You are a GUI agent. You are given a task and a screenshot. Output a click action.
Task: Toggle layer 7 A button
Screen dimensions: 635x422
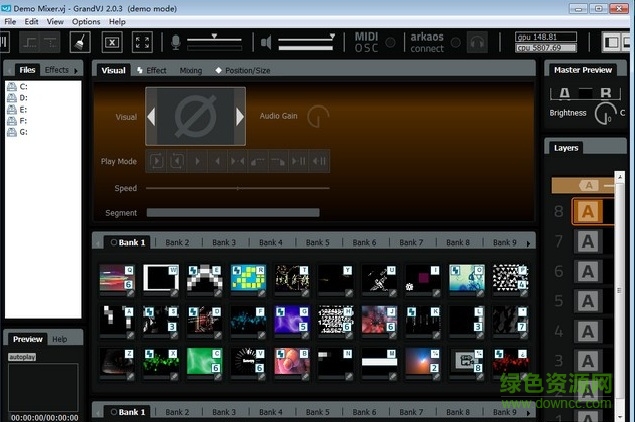(x=588, y=241)
